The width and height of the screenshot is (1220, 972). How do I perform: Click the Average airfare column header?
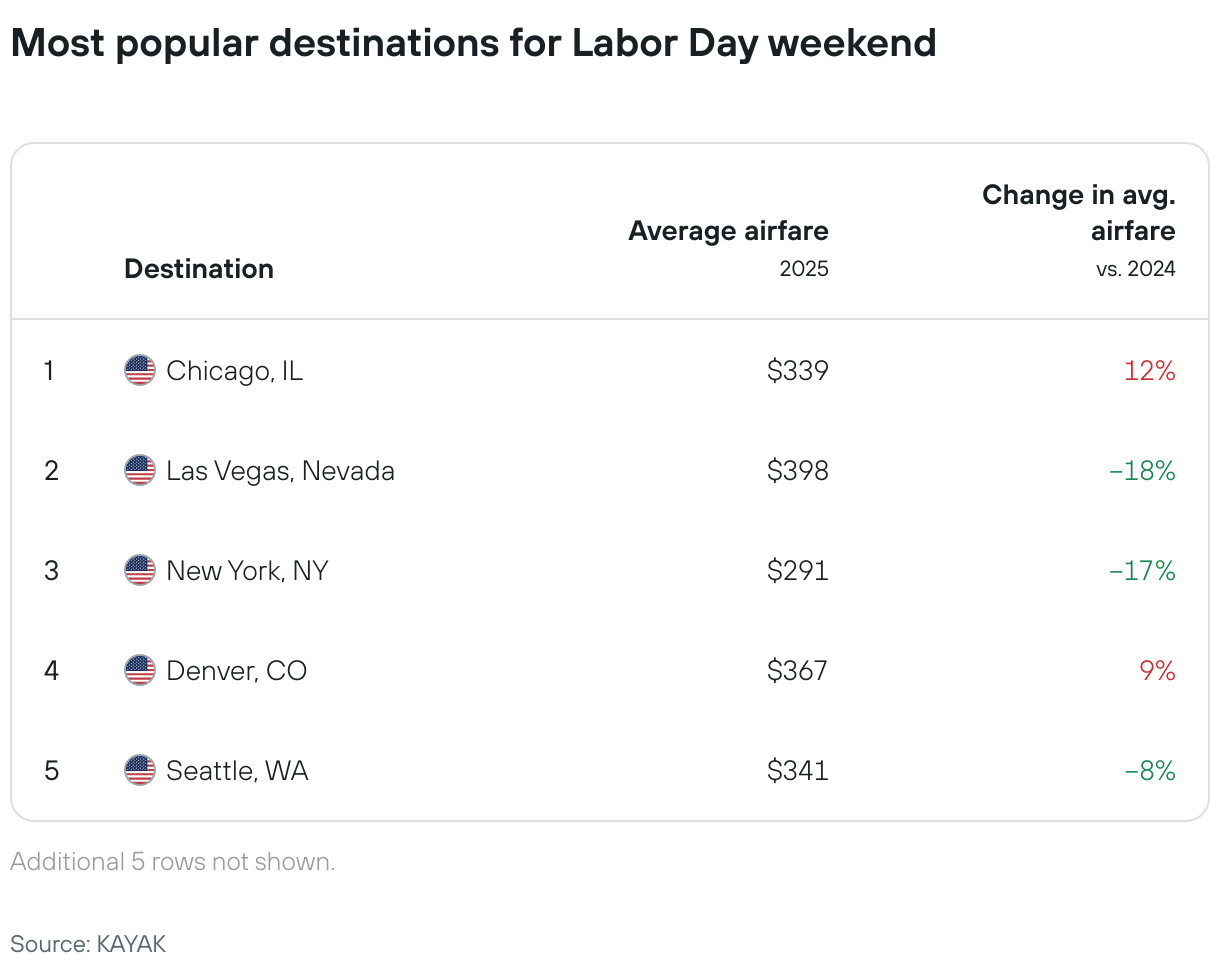729,231
